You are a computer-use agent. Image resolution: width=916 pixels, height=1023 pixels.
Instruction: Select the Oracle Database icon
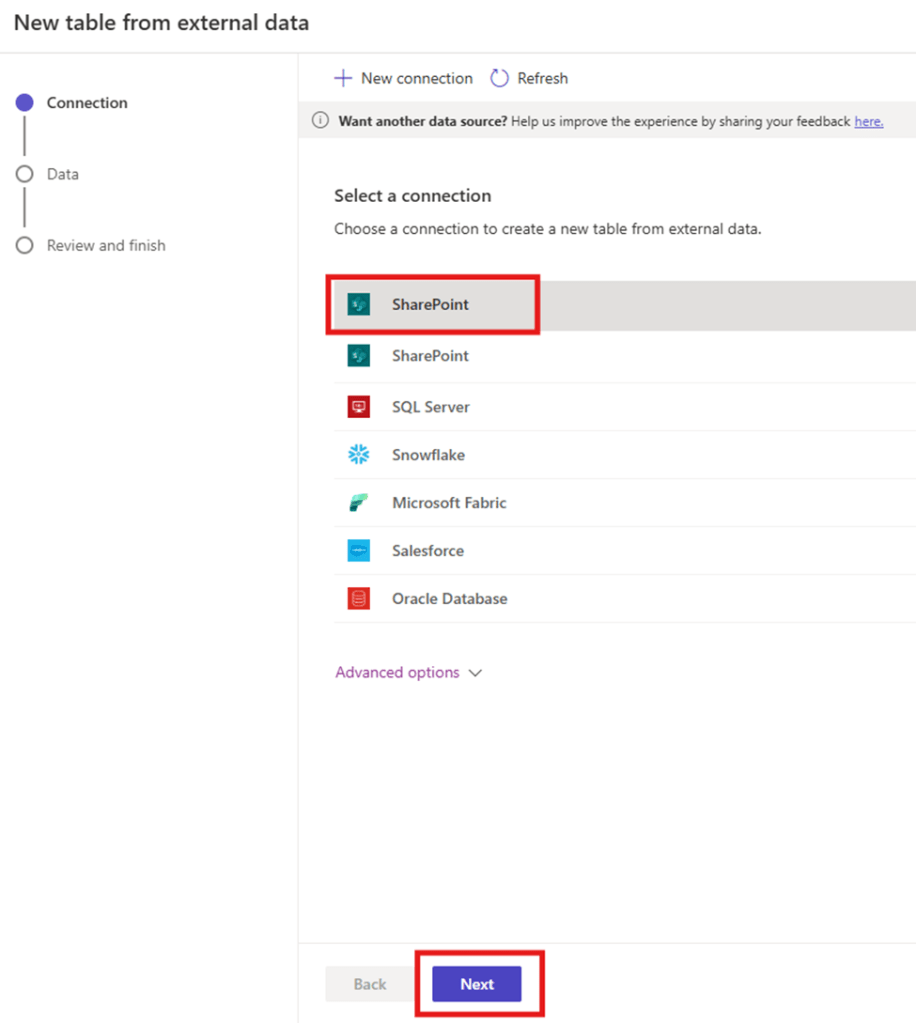tap(358, 599)
